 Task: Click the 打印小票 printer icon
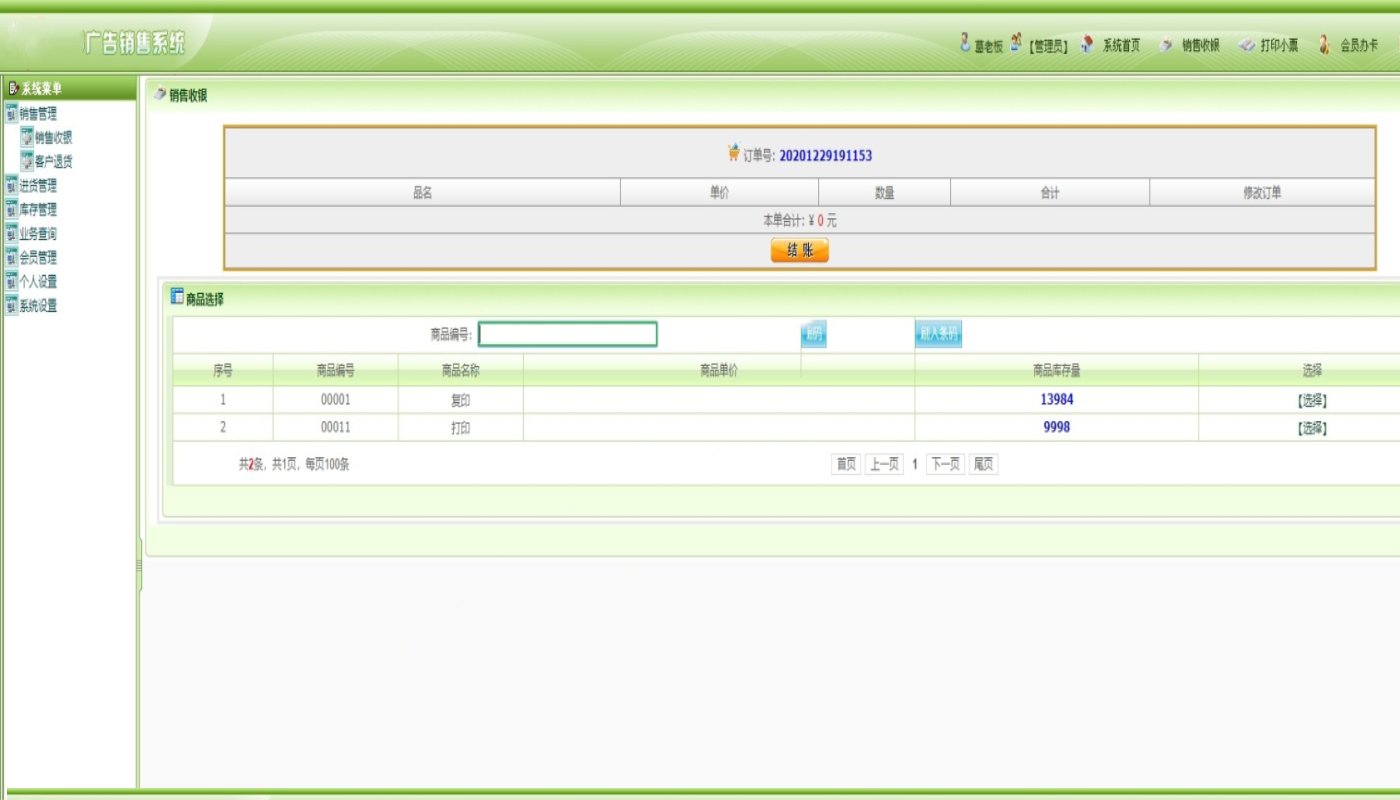[x=1246, y=45]
